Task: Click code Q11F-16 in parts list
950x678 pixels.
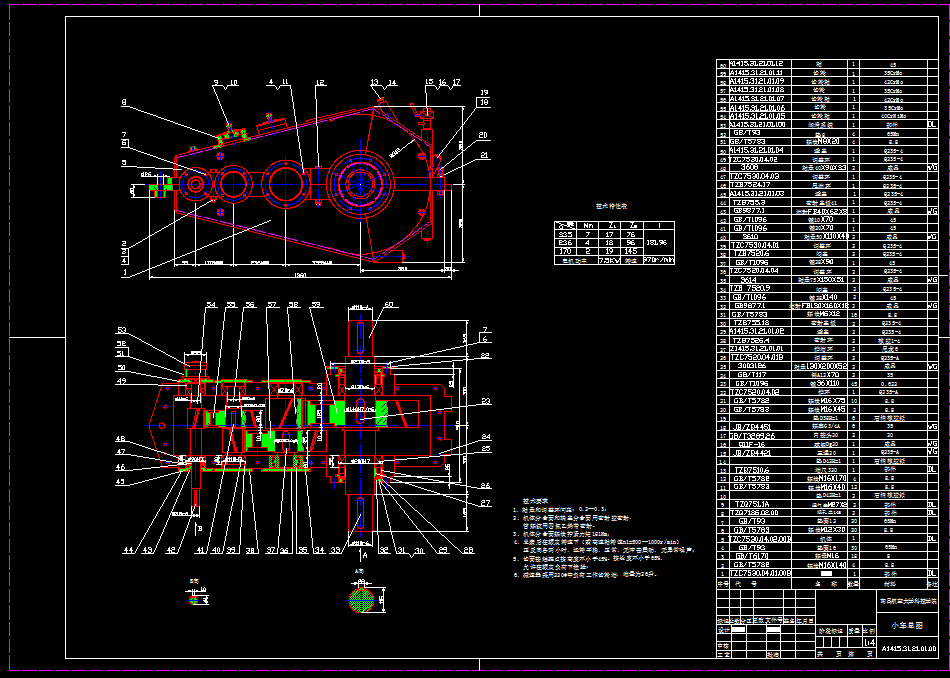Action: [x=750, y=444]
